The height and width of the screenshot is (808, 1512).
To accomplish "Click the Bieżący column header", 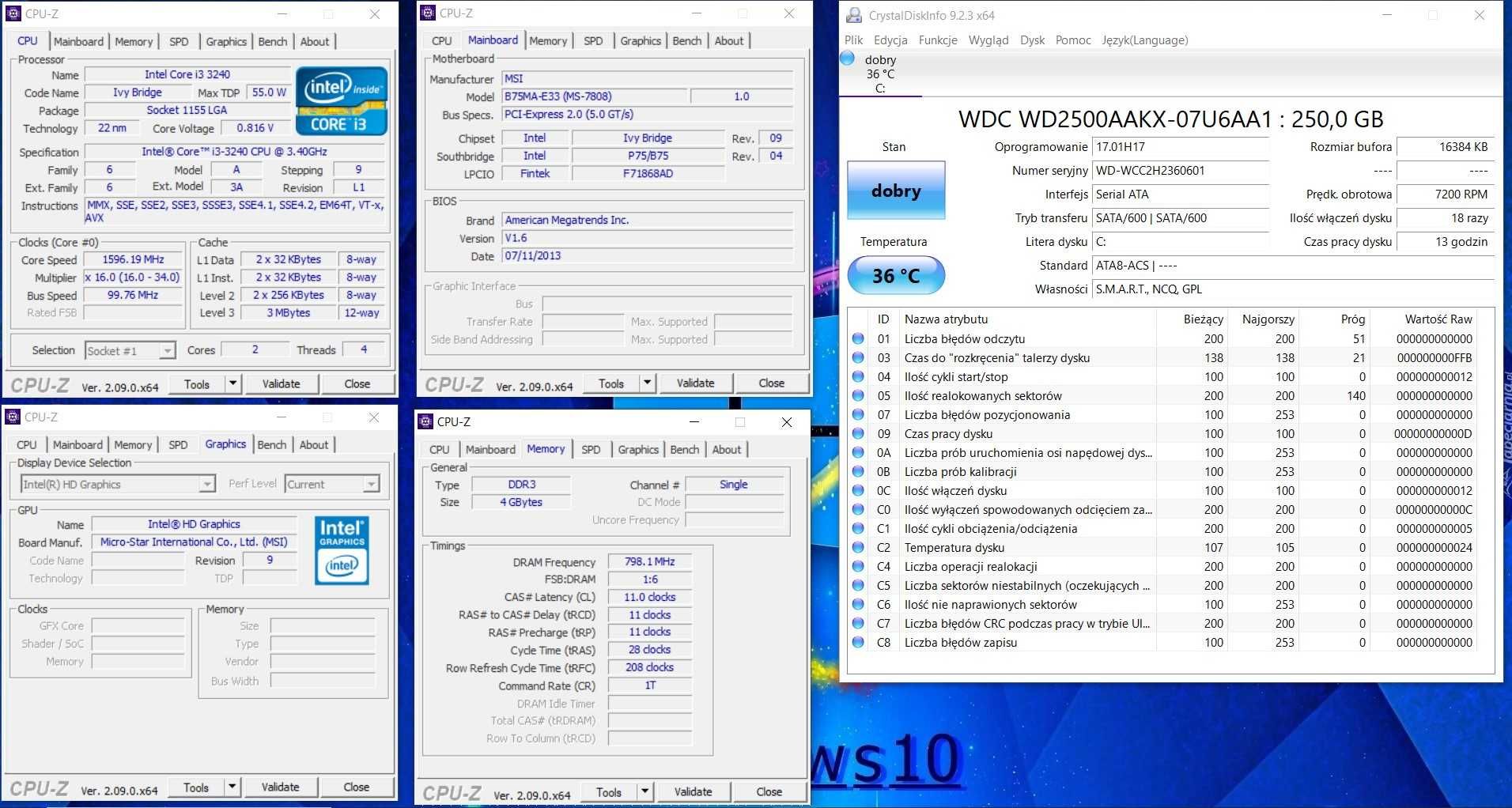I will pyautogui.click(x=1193, y=319).
